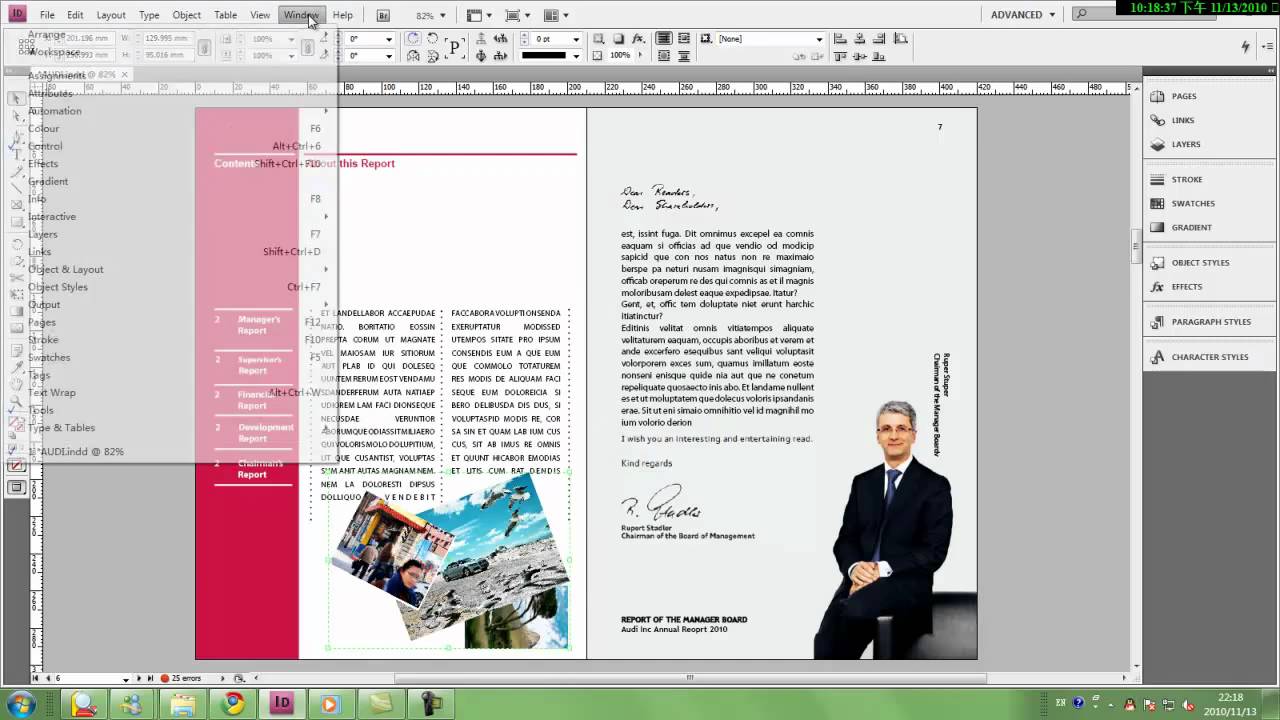Click the Quick Apply lightning icon
The width and height of the screenshot is (1280, 720).
tap(1245, 47)
